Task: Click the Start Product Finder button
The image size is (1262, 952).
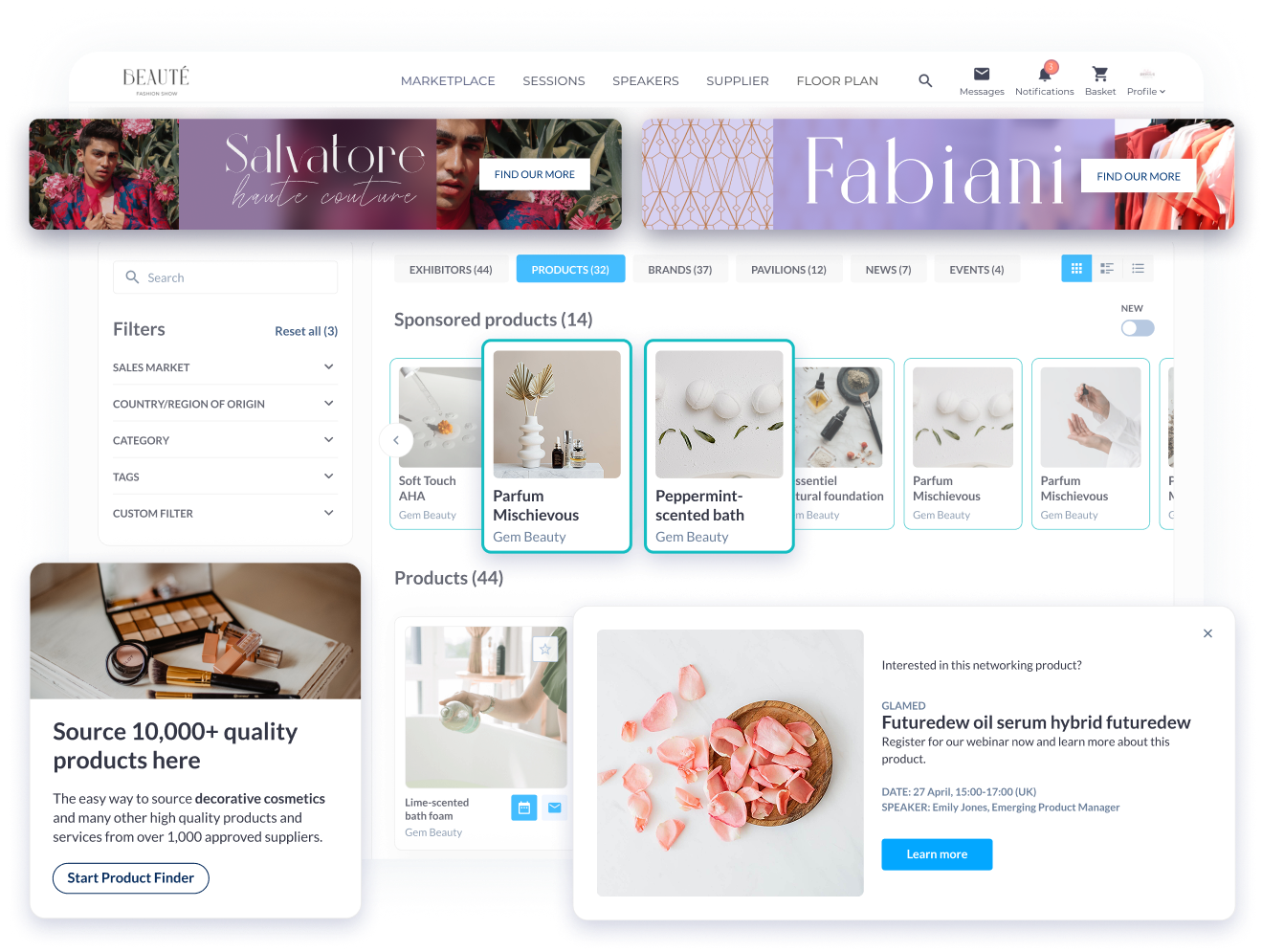Action: pyautogui.click(x=131, y=878)
